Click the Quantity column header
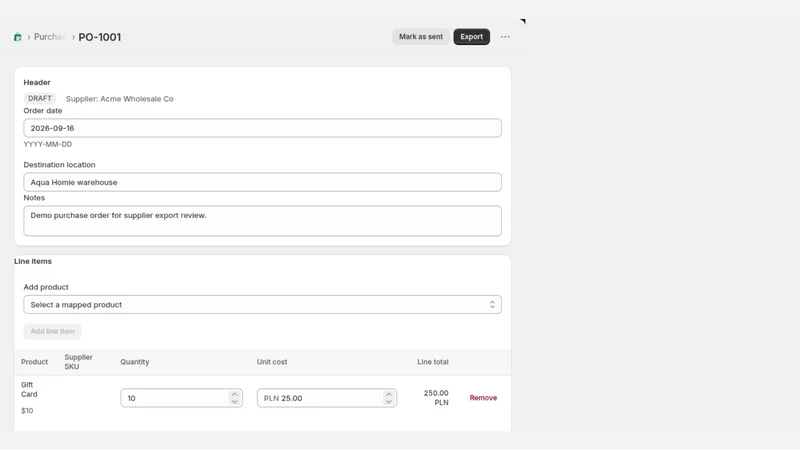This screenshot has width=800, height=450. [135, 362]
